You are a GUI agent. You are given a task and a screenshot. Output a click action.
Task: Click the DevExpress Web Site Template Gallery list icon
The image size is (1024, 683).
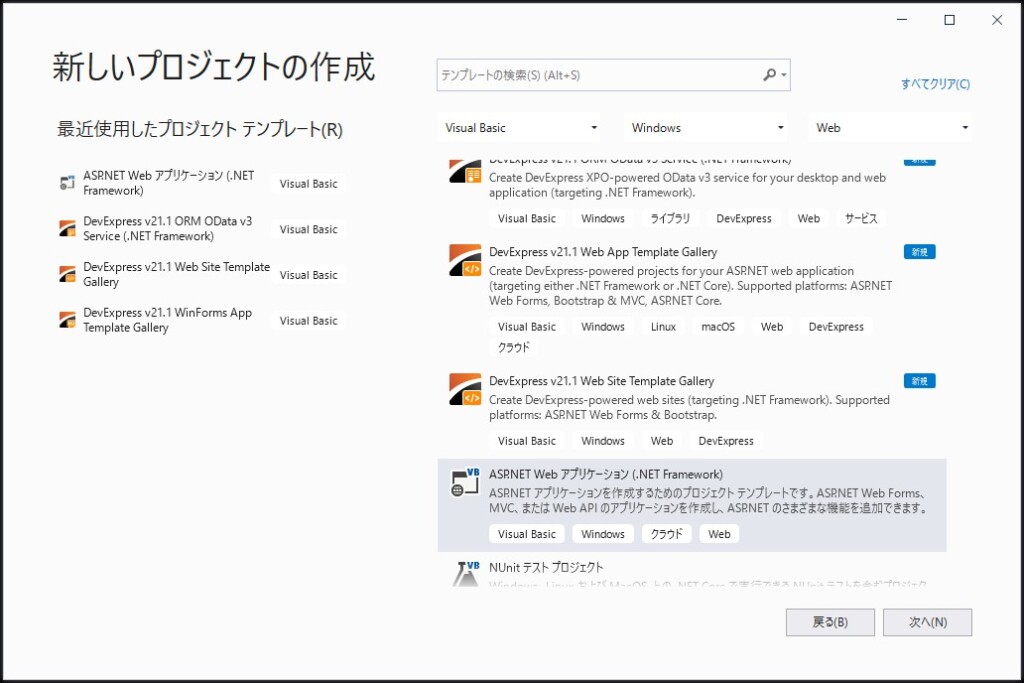click(x=465, y=389)
